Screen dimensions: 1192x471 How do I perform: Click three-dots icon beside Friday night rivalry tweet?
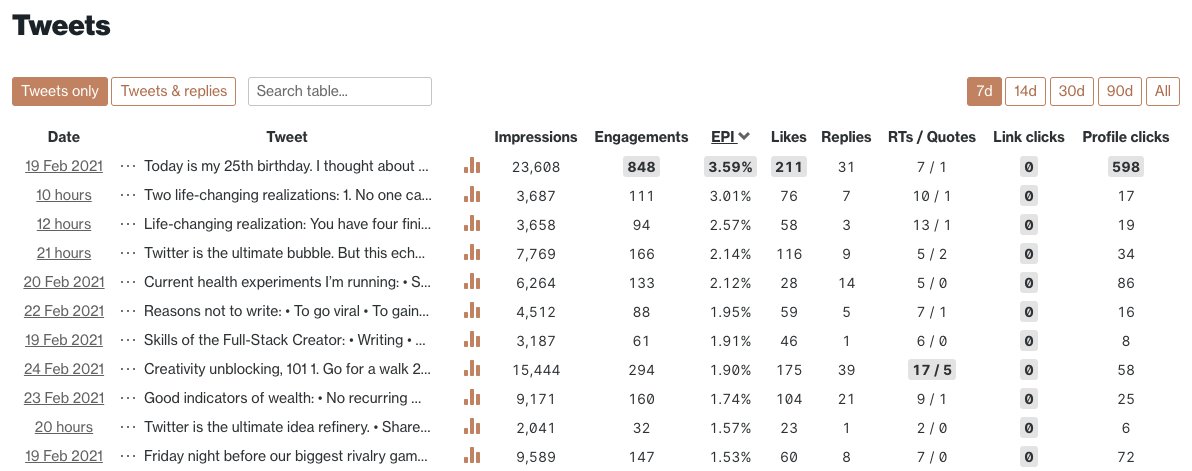click(x=128, y=456)
